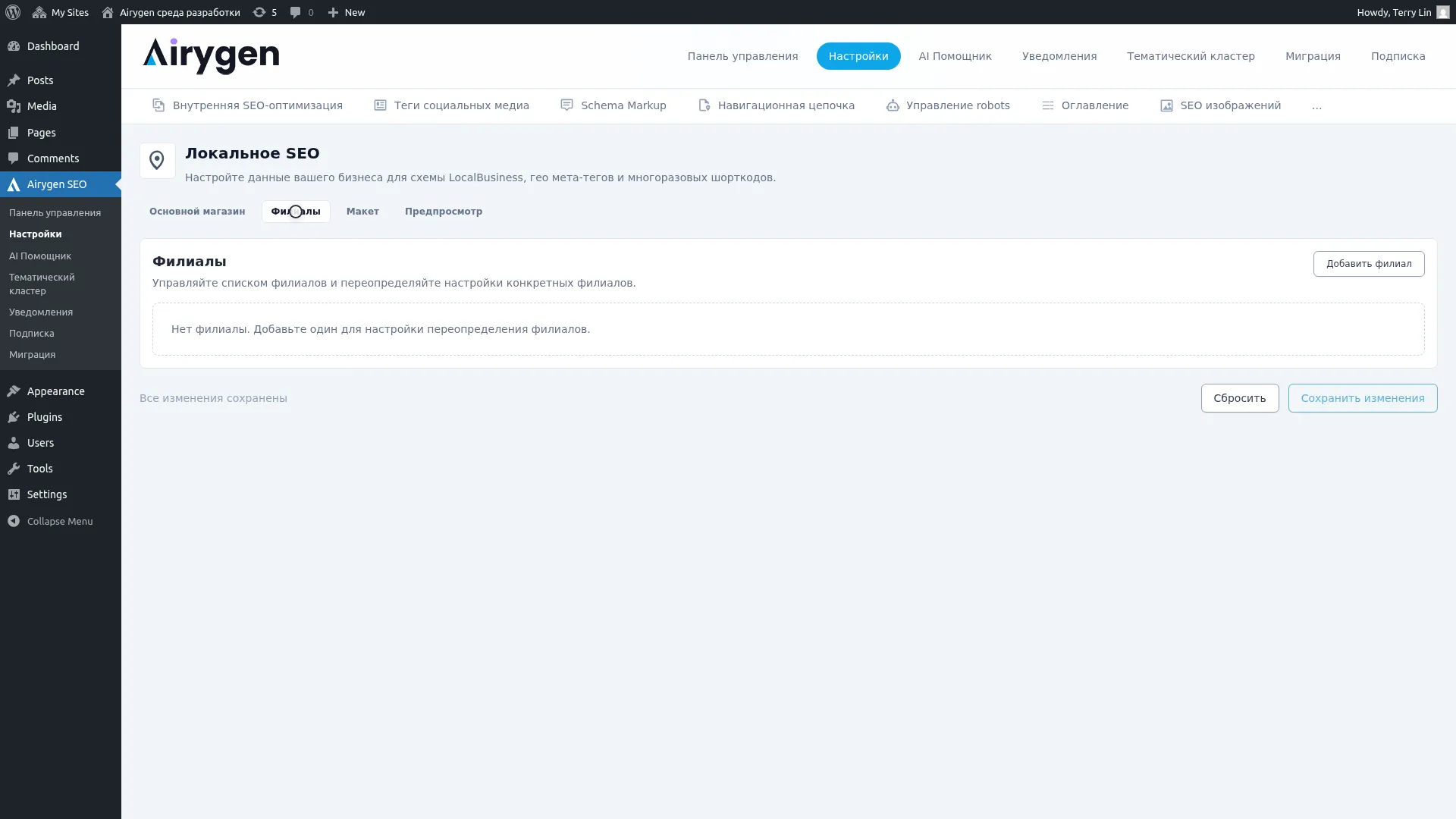Viewport: 1456px width, 819px height.
Task: Open Миграция in sidebar submenu
Action: pos(32,355)
